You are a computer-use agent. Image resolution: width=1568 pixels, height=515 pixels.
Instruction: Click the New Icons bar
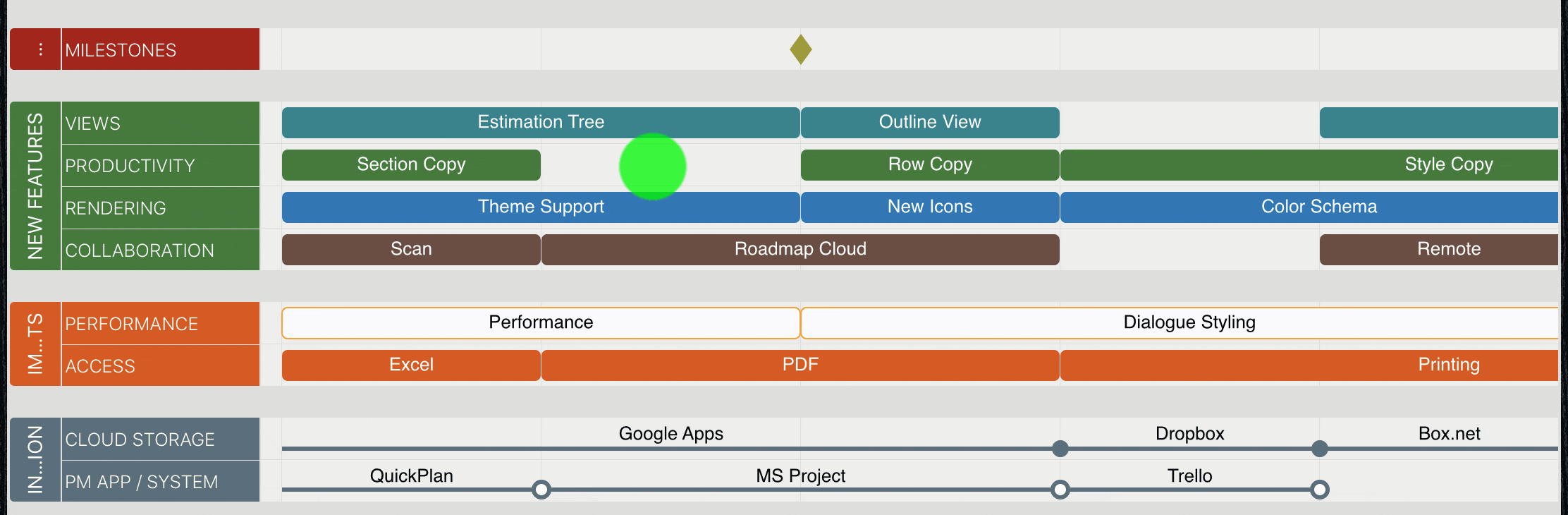coord(930,207)
